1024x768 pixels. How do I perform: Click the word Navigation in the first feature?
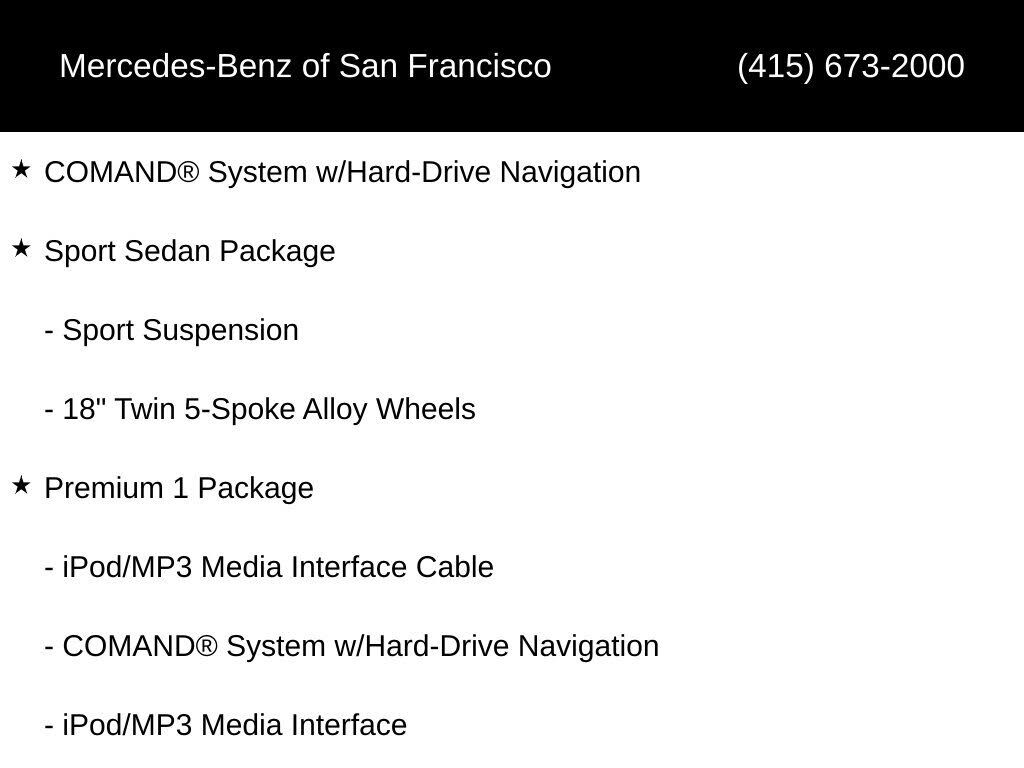point(570,172)
